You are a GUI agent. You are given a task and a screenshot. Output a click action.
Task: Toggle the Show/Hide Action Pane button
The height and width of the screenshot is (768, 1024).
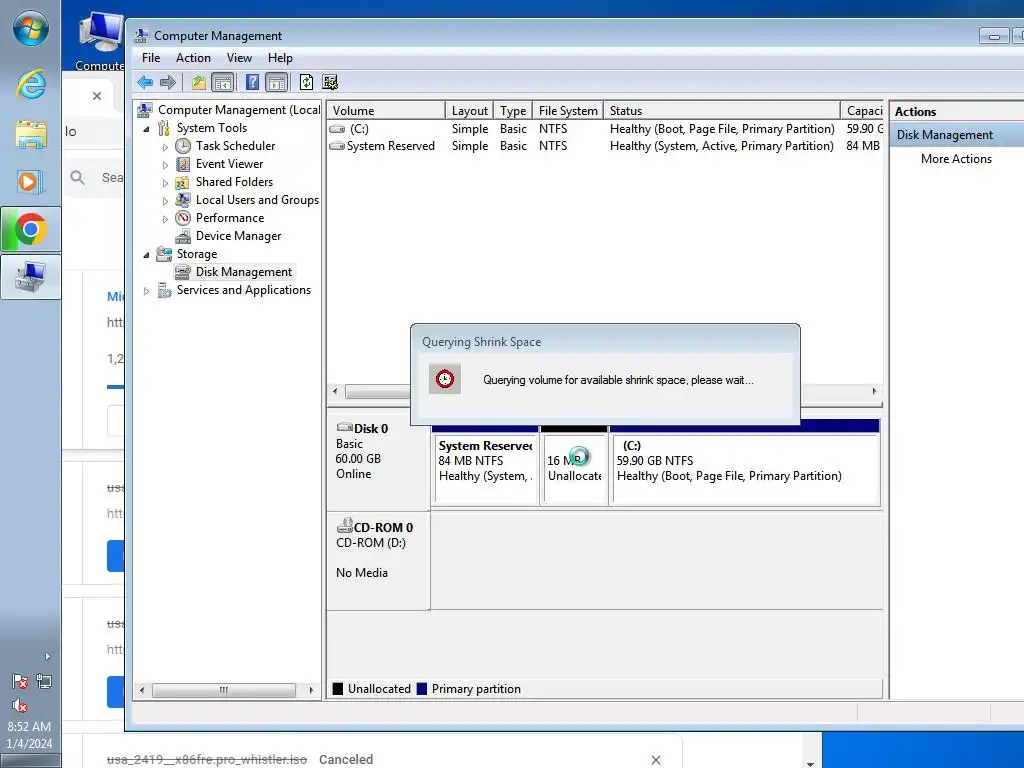(x=277, y=82)
